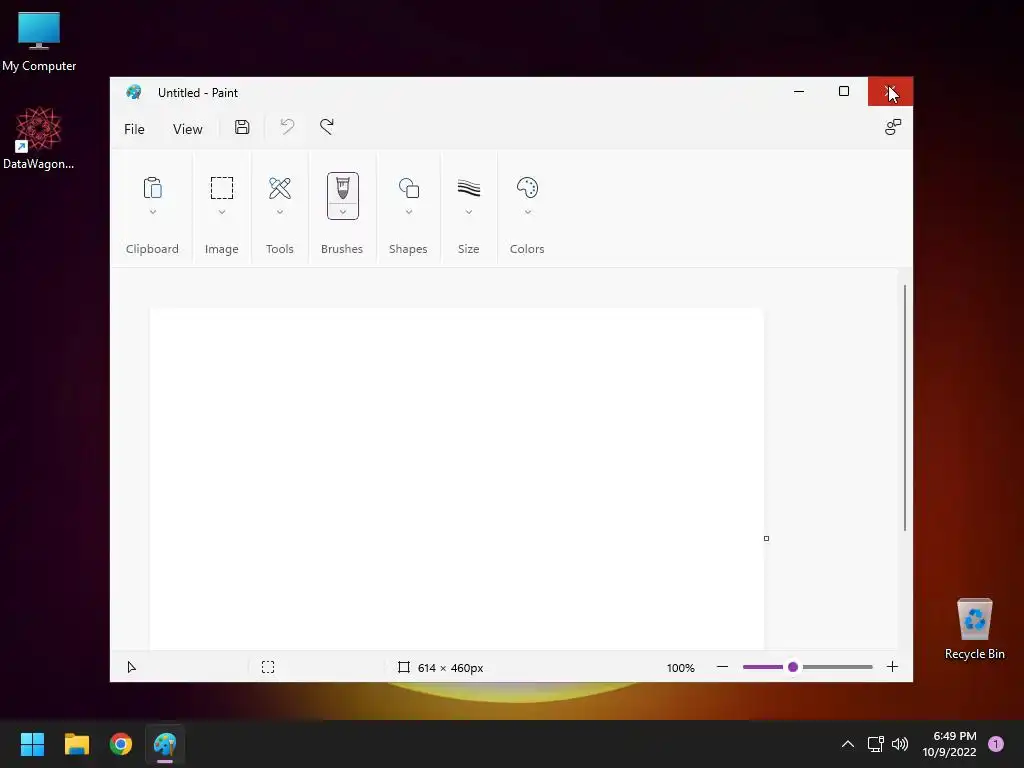Click the Size line thickness icon
Viewport: 1024px width, 768px height.
pyautogui.click(x=469, y=188)
